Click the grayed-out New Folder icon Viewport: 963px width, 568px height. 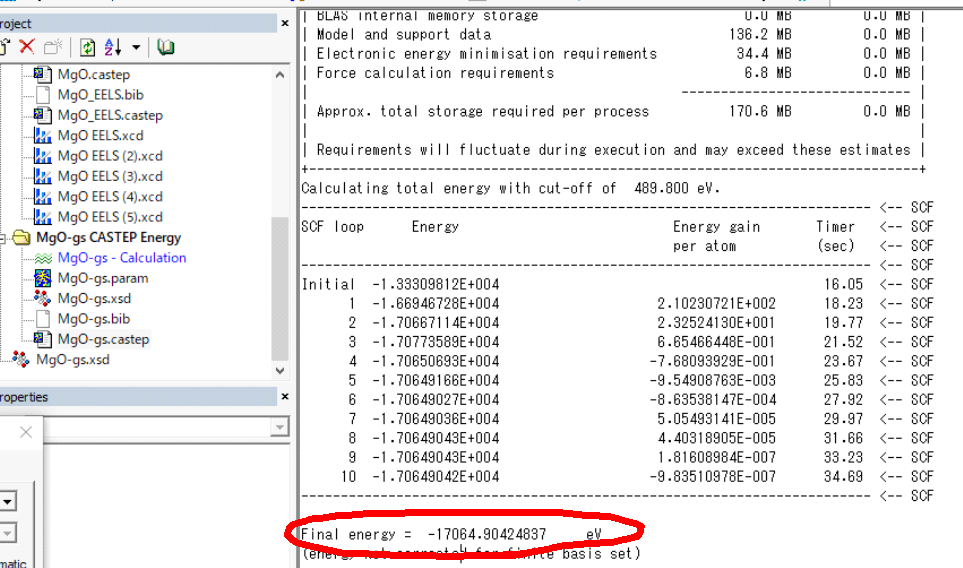pos(53,47)
